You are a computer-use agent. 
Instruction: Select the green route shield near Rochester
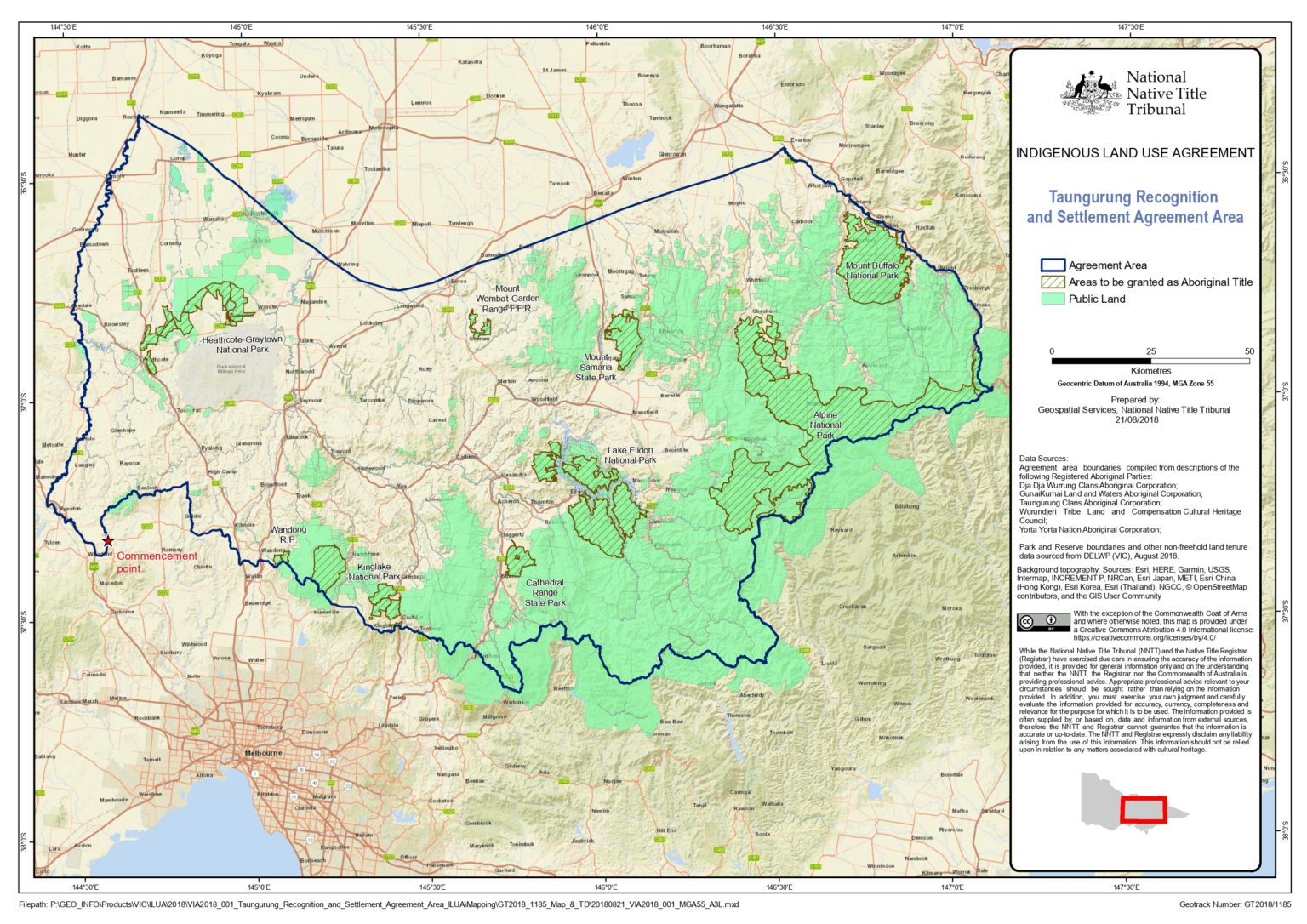pyautogui.click(x=131, y=102)
